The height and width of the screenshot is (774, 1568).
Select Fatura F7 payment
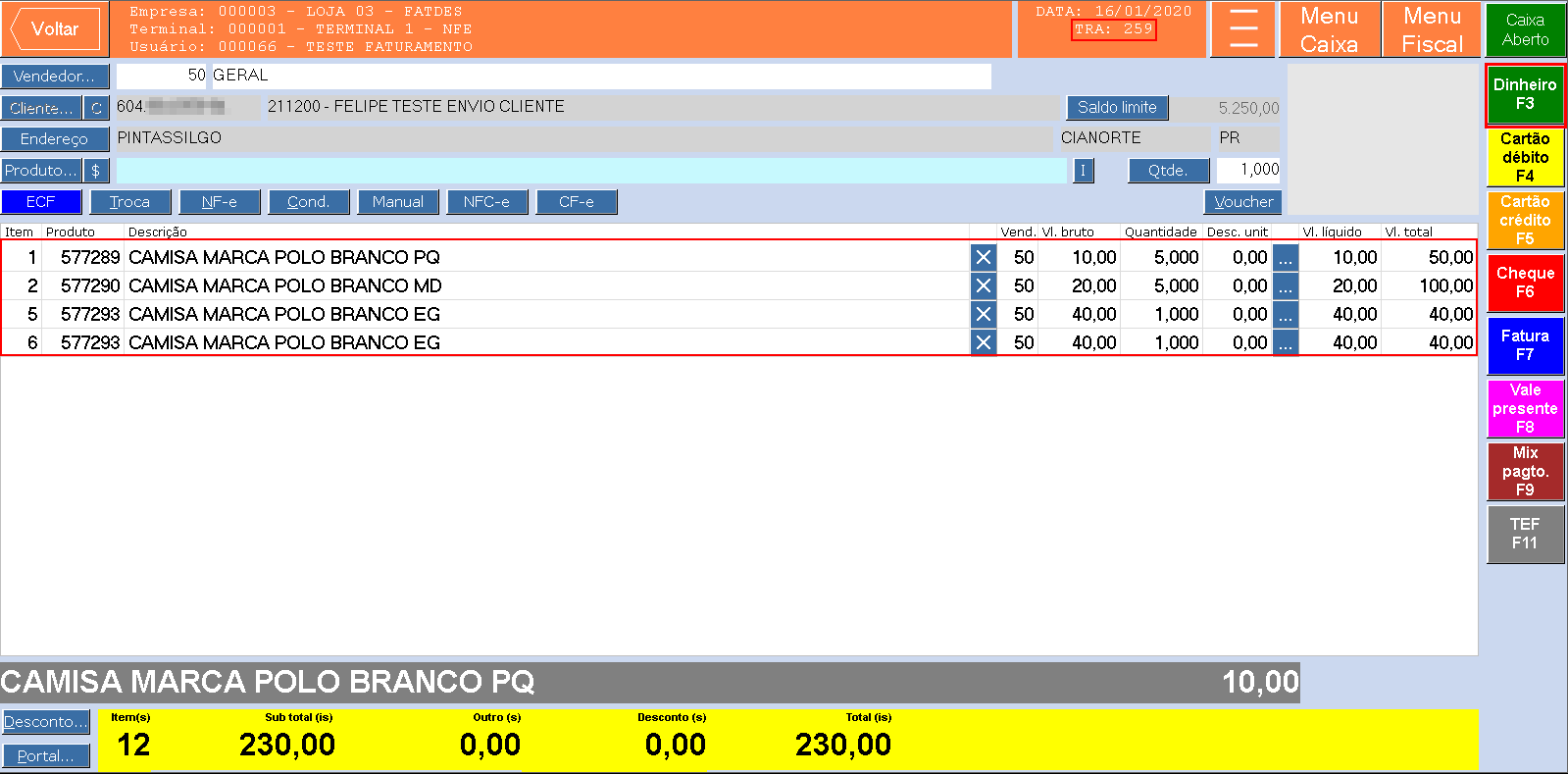1526,346
